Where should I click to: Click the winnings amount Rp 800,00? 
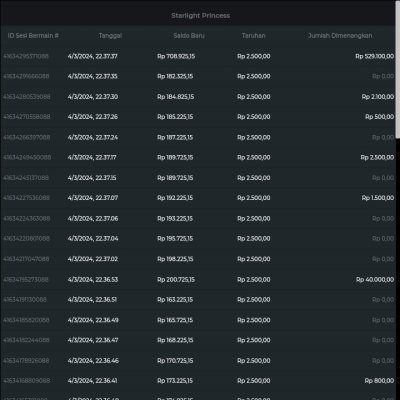(x=379, y=381)
